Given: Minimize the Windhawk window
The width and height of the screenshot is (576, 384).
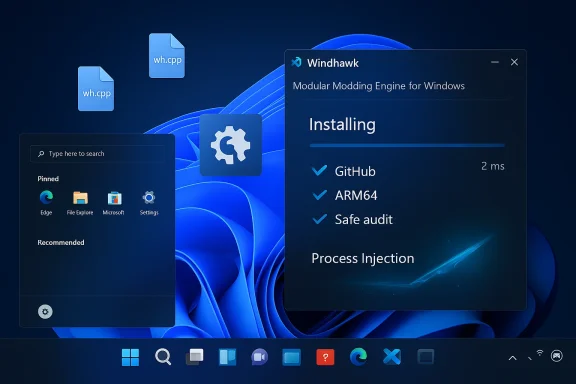Looking at the screenshot, I should click(495, 62).
